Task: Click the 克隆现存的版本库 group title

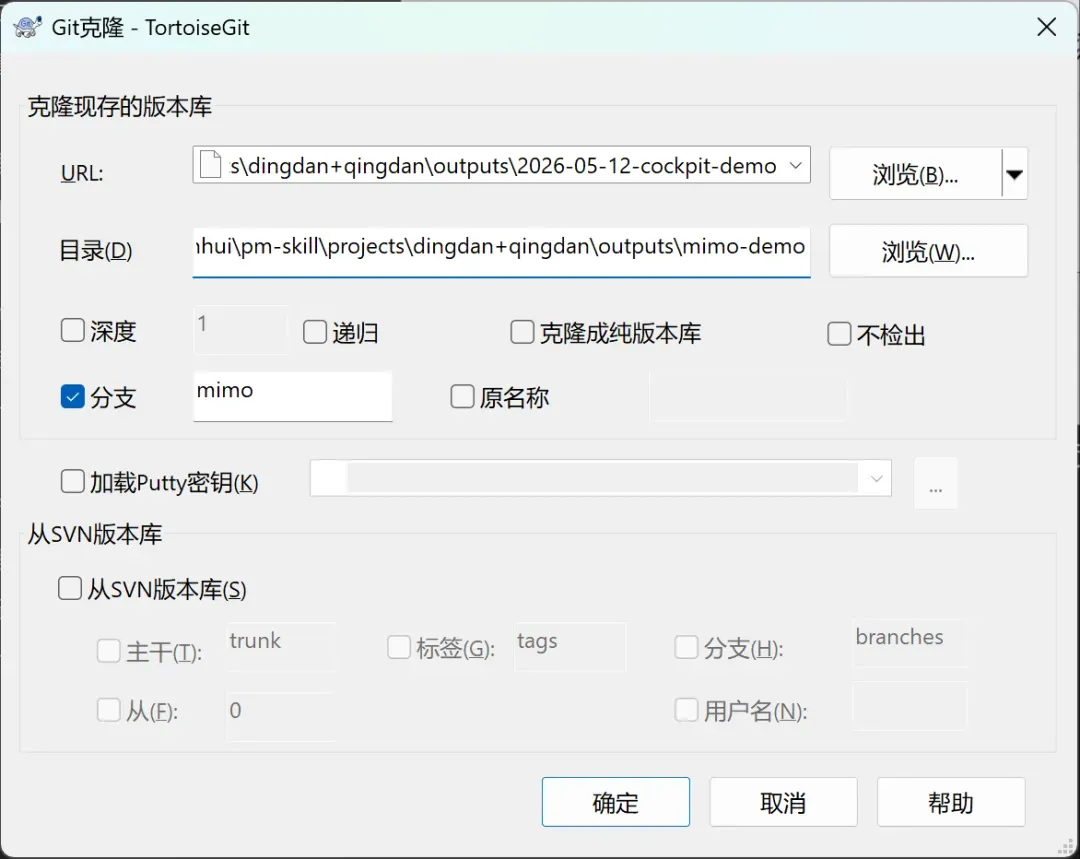Action: (x=120, y=107)
